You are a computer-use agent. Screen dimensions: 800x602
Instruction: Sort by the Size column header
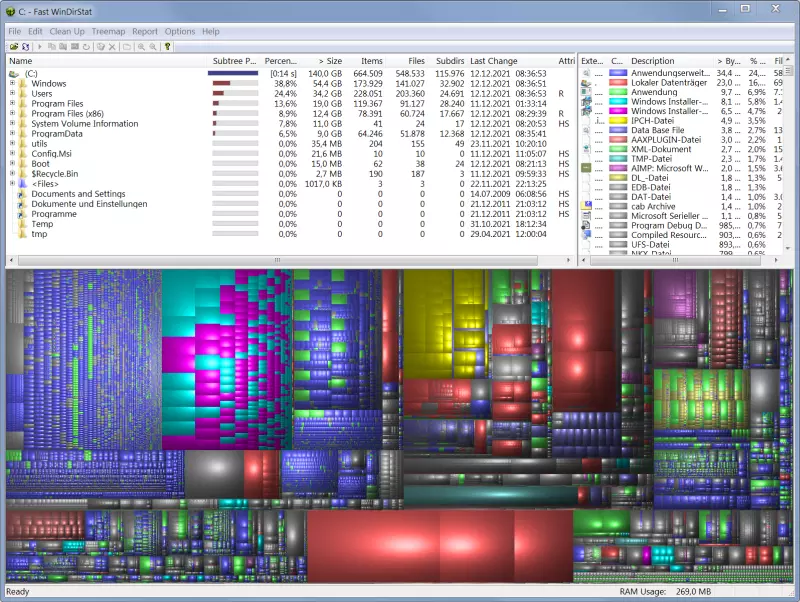(324, 61)
